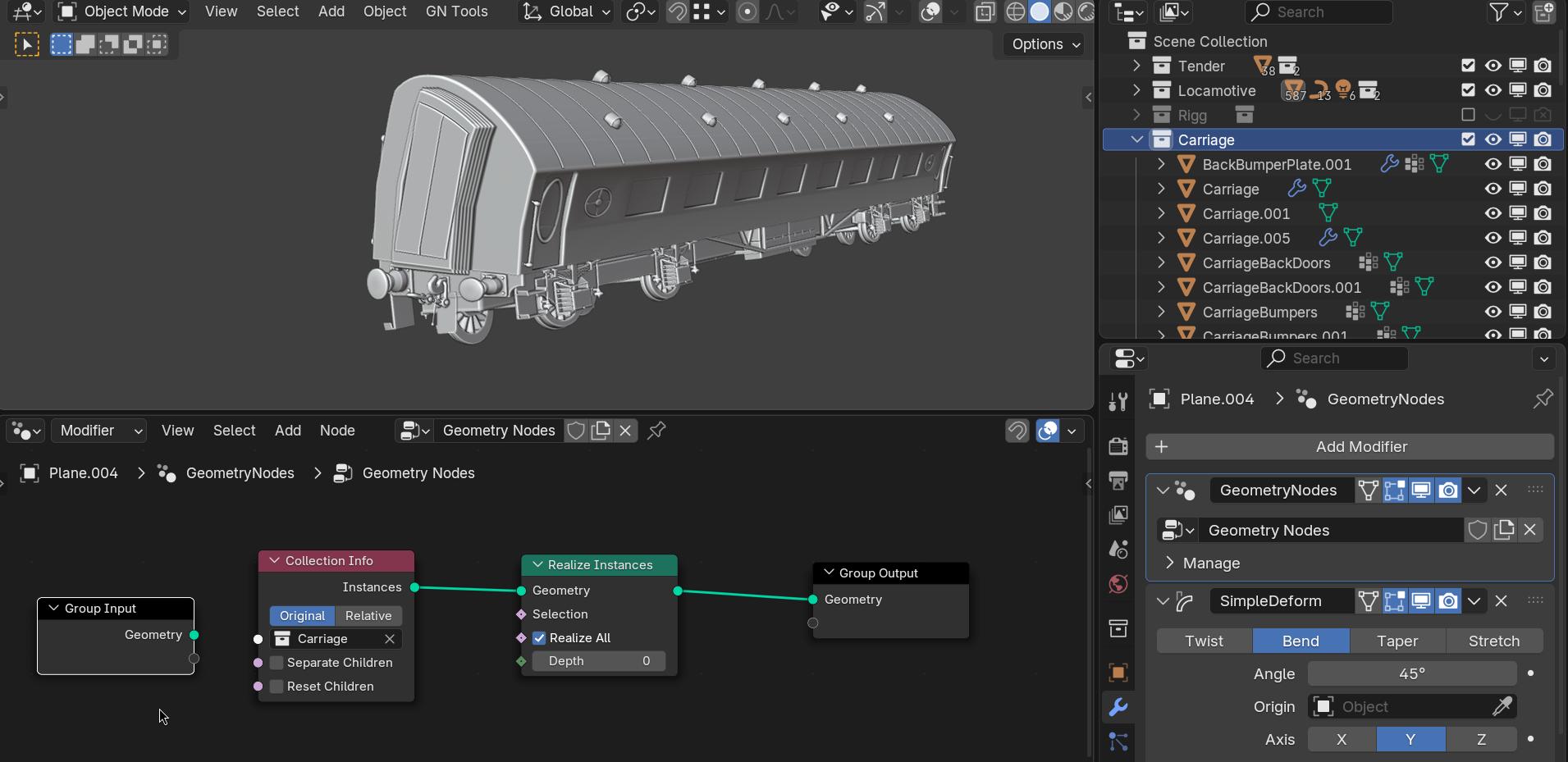The height and width of the screenshot is (762, 1568).
Task: Open the Node menu in node editor
Action: [337, 431]
